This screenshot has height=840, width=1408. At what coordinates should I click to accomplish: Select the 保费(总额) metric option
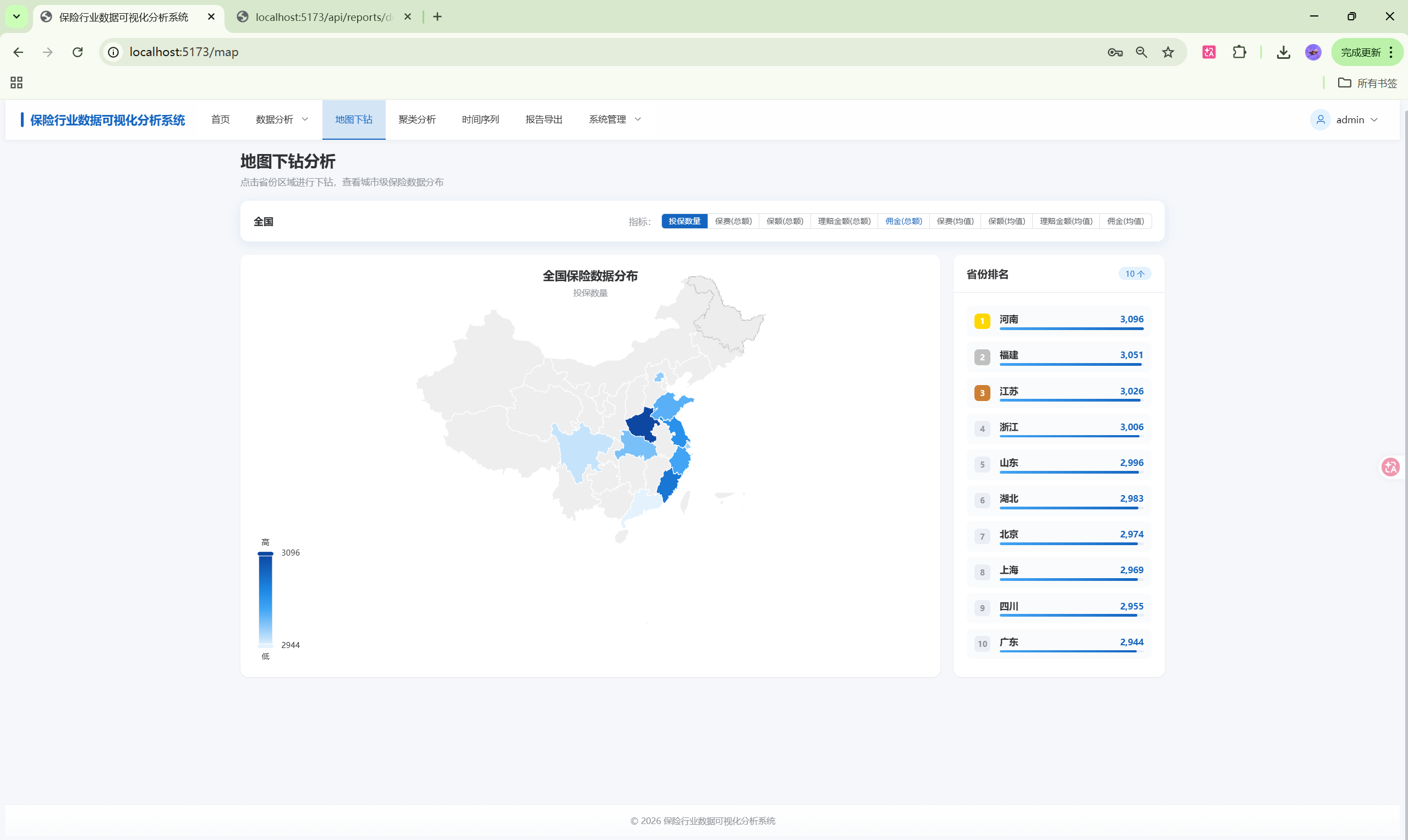tap(732, 221)
